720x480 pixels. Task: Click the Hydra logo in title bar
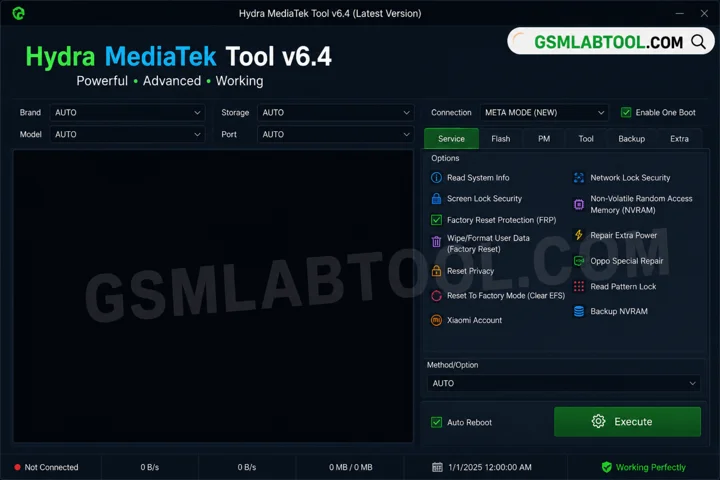click(18, 13)
